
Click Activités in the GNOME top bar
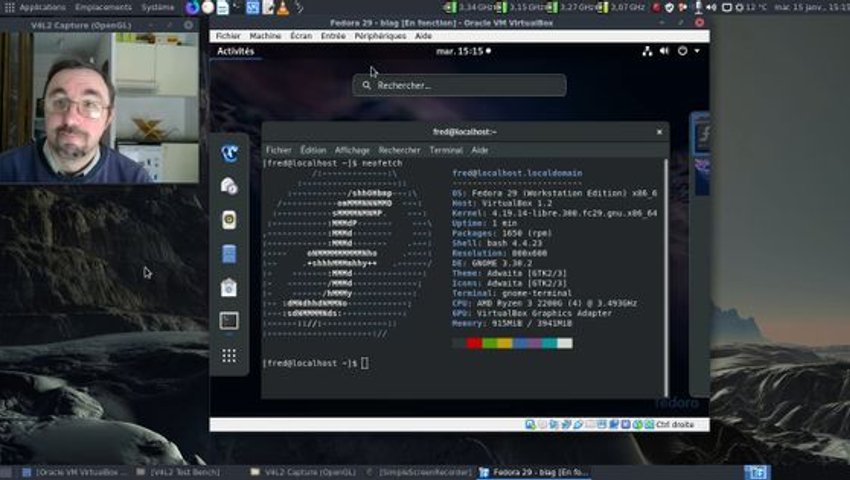tap(235, 51)
